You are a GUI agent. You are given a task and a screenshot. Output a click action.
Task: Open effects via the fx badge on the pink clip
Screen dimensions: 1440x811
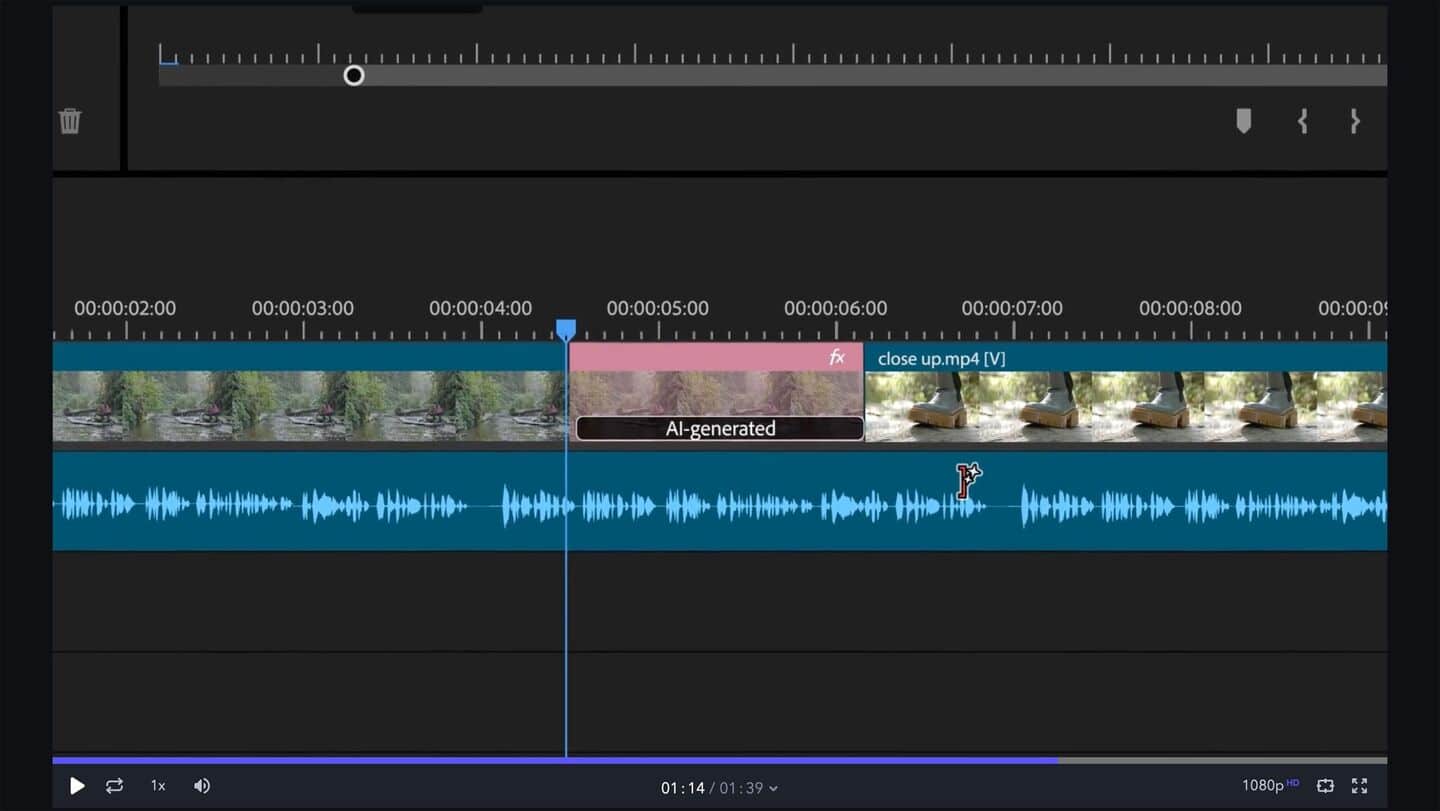click(838, 357)
